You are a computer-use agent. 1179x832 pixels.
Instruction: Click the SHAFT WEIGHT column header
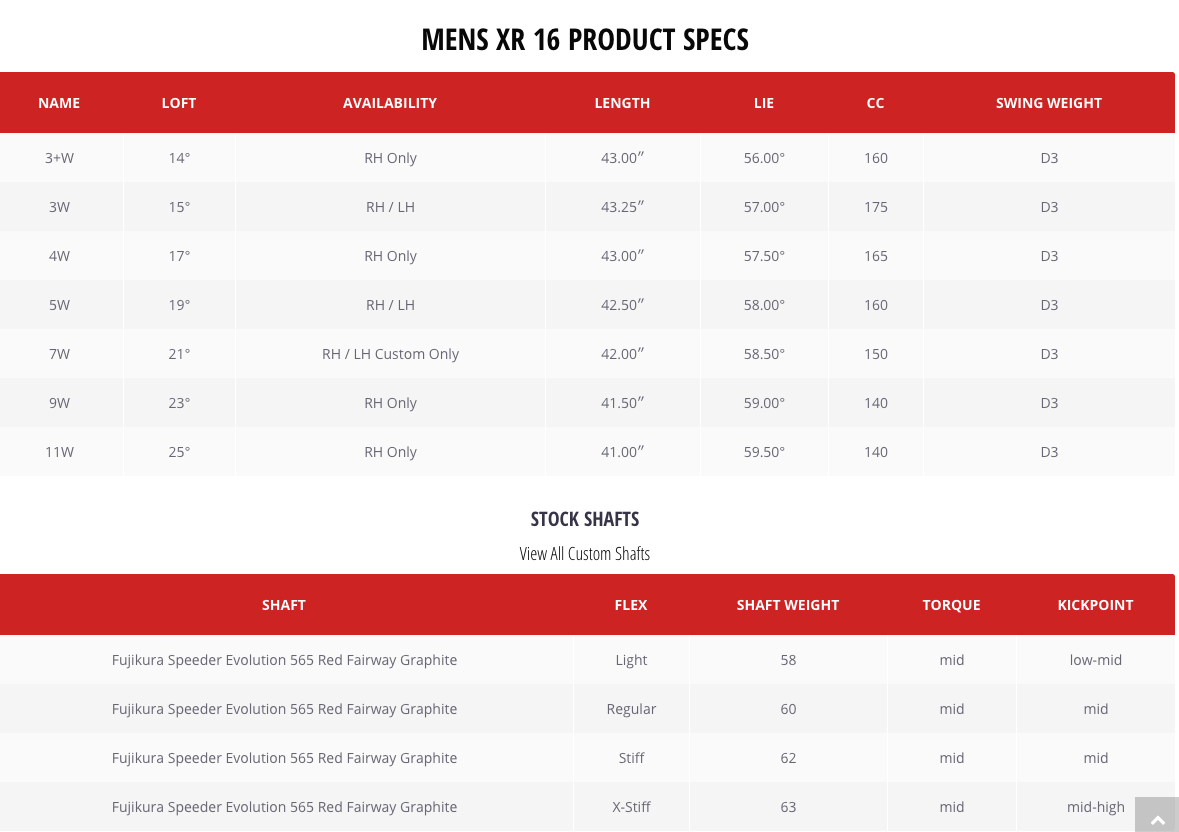(x=787, y=605)
